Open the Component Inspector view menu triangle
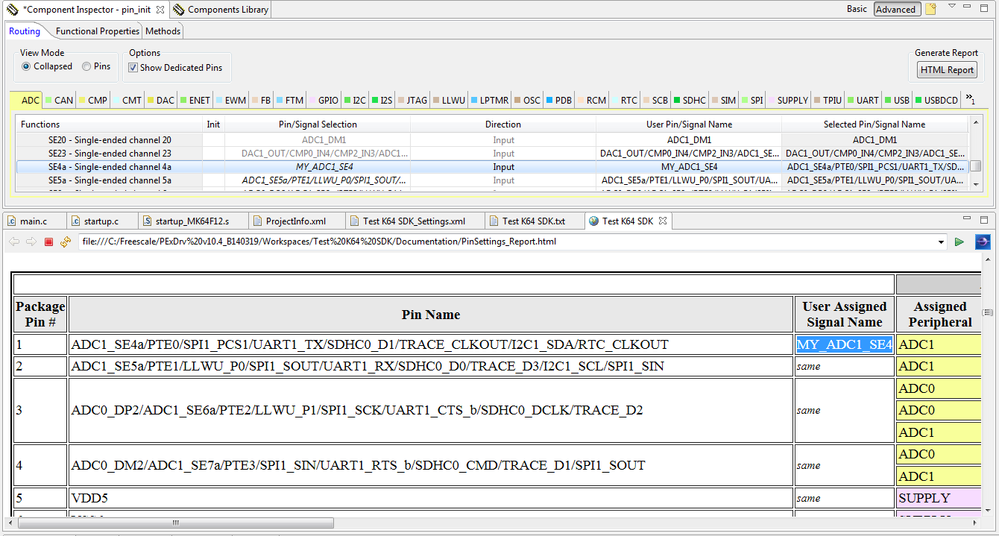This screenshot has height=536, width=999. (952, 6)
